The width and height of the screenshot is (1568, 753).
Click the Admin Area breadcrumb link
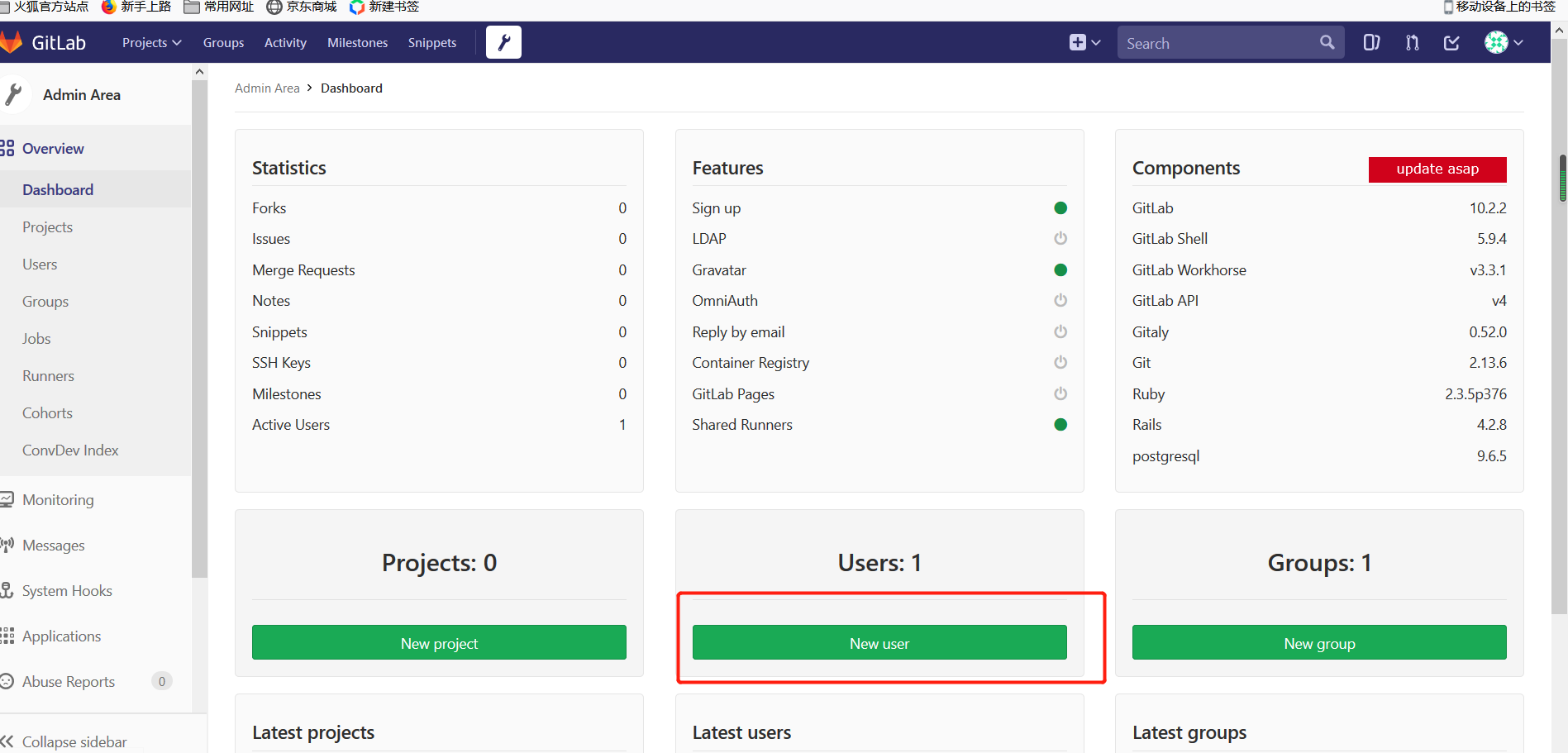(267, 88)
